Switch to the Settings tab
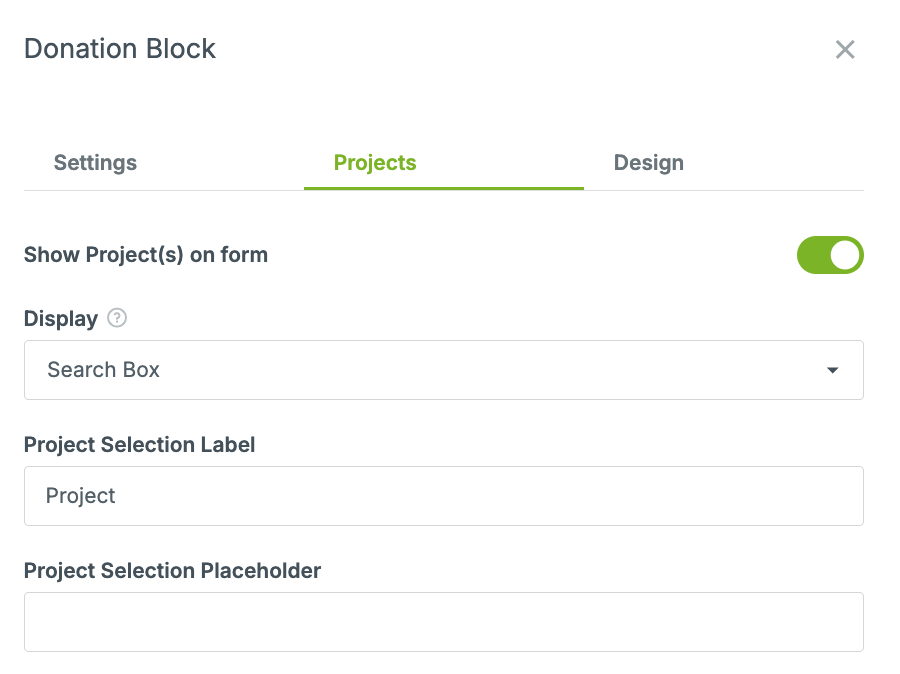Screen dimensions: 900x674 click(95, 163)
